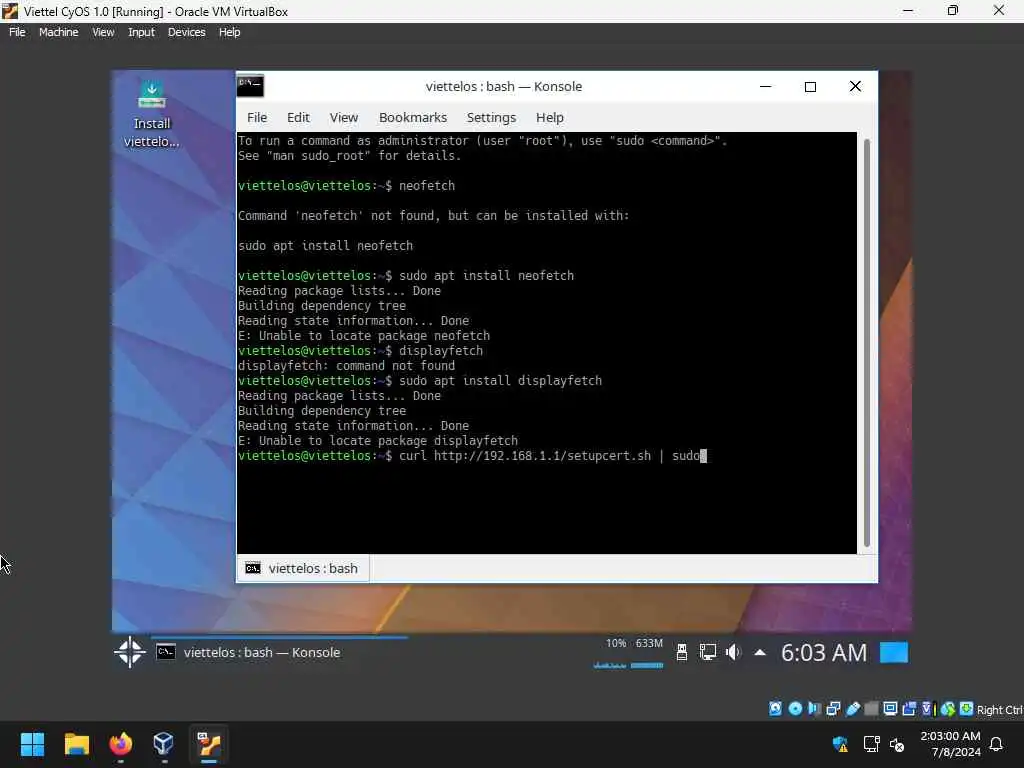Viewport: 1024px width, 768px height.
Task: Open the Konsole File menu
Action: click(257, 118)
